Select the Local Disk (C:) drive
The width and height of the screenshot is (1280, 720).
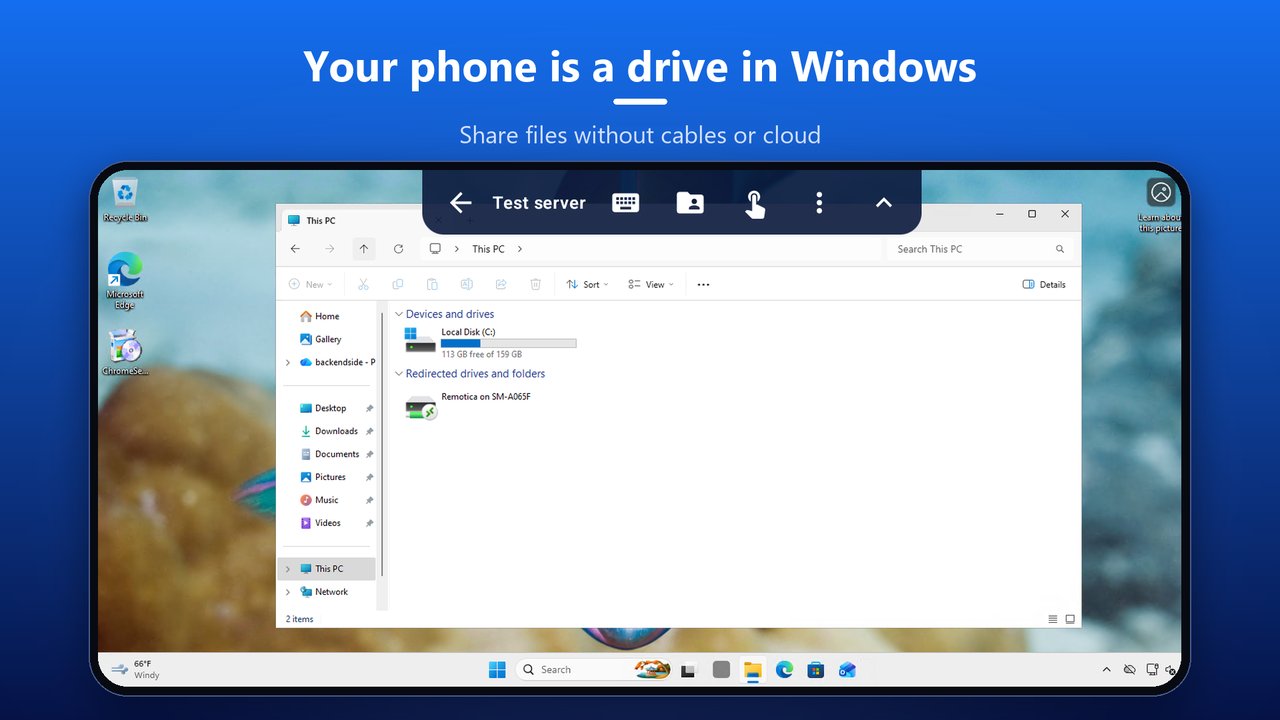[x=490, y=342]
